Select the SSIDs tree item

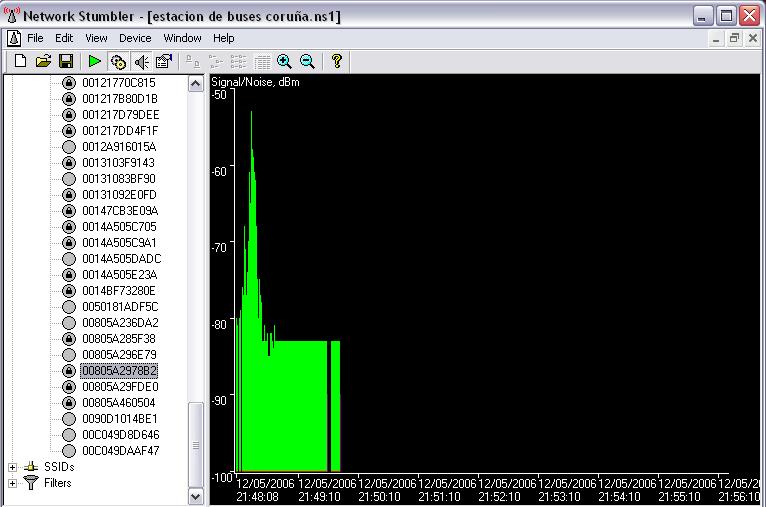coord(59,467)
